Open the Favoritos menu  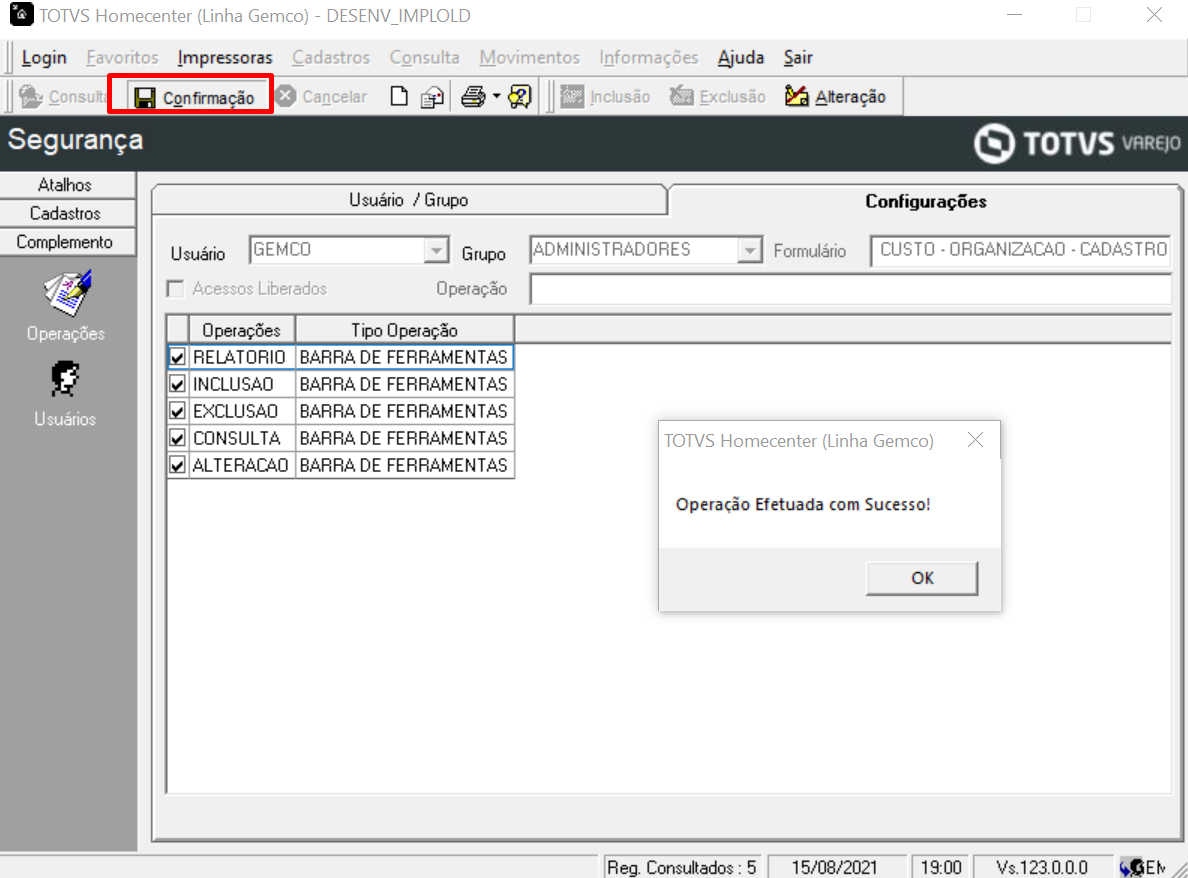pos(122,58)
